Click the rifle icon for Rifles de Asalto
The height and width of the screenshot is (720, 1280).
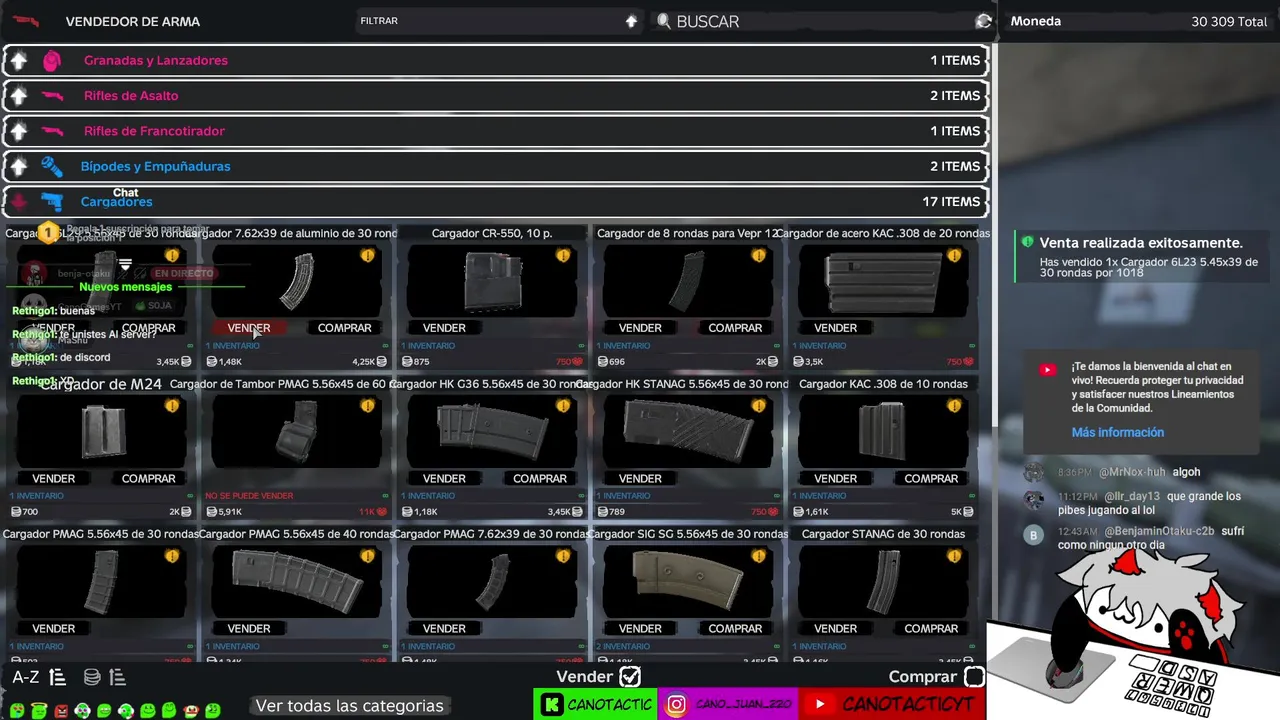52,96
